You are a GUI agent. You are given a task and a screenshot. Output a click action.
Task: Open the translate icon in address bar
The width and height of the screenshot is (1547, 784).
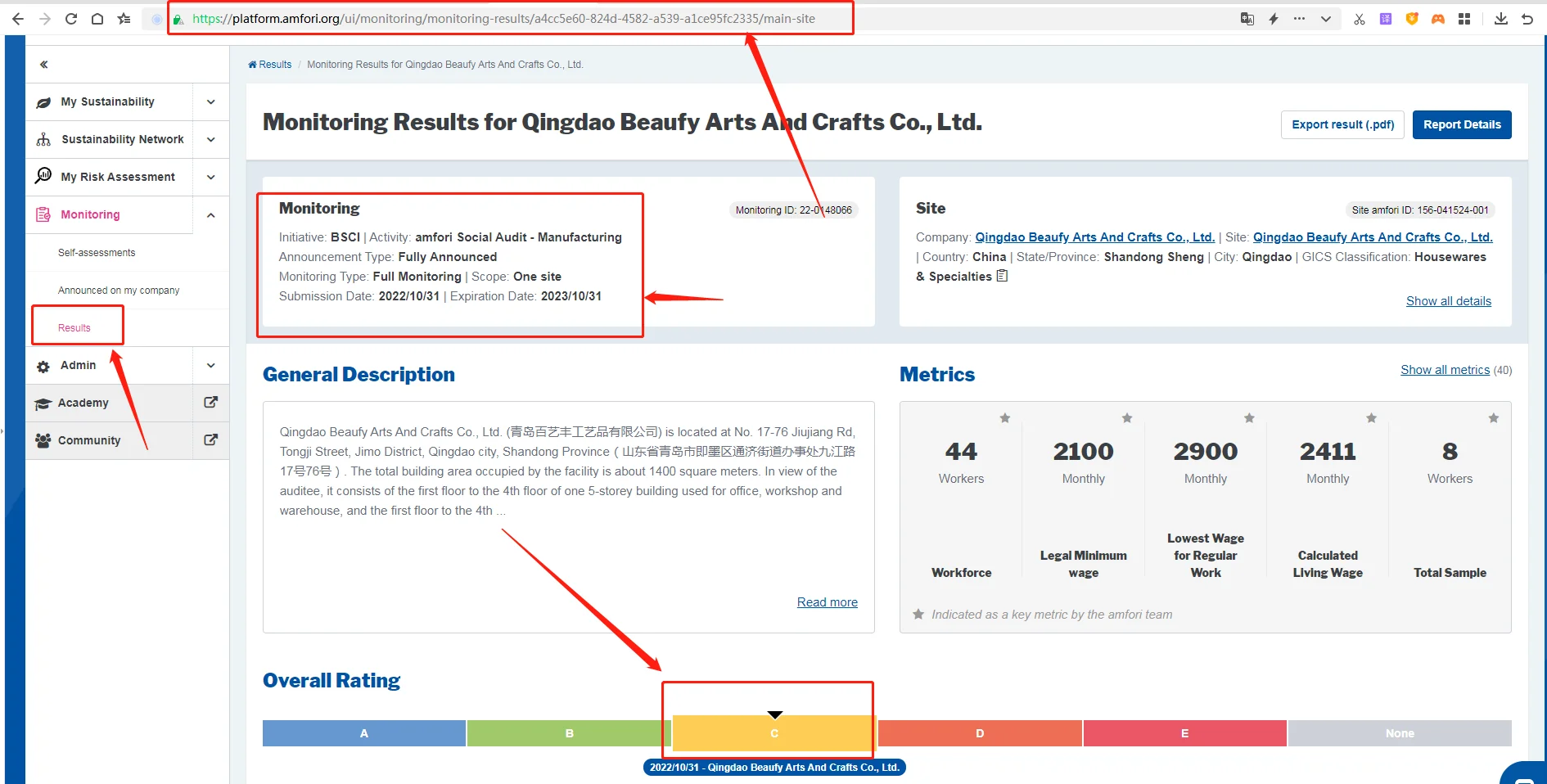coord(1247,19)
